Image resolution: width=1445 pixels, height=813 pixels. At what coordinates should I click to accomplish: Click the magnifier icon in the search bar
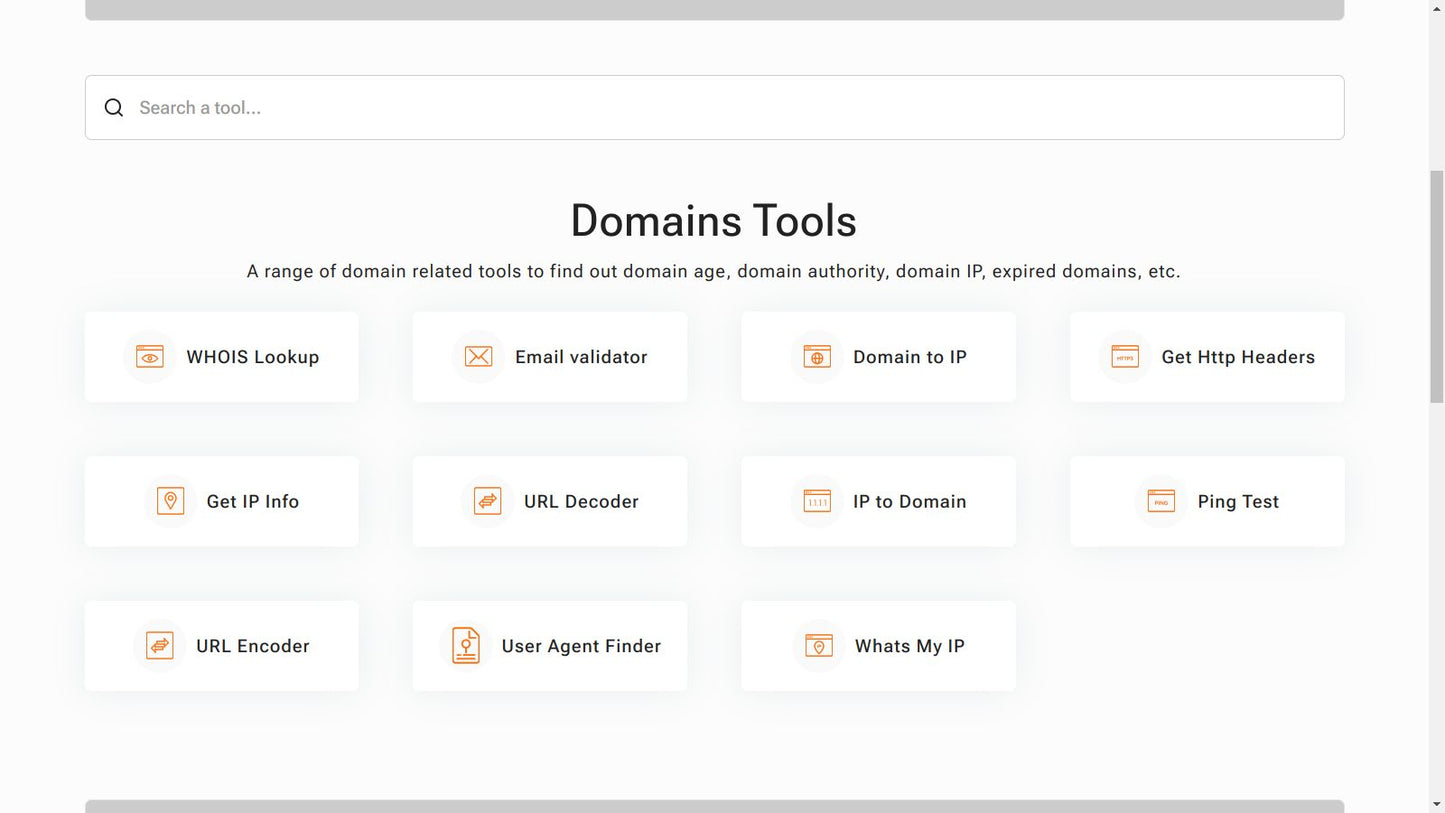tap(114, 108)
